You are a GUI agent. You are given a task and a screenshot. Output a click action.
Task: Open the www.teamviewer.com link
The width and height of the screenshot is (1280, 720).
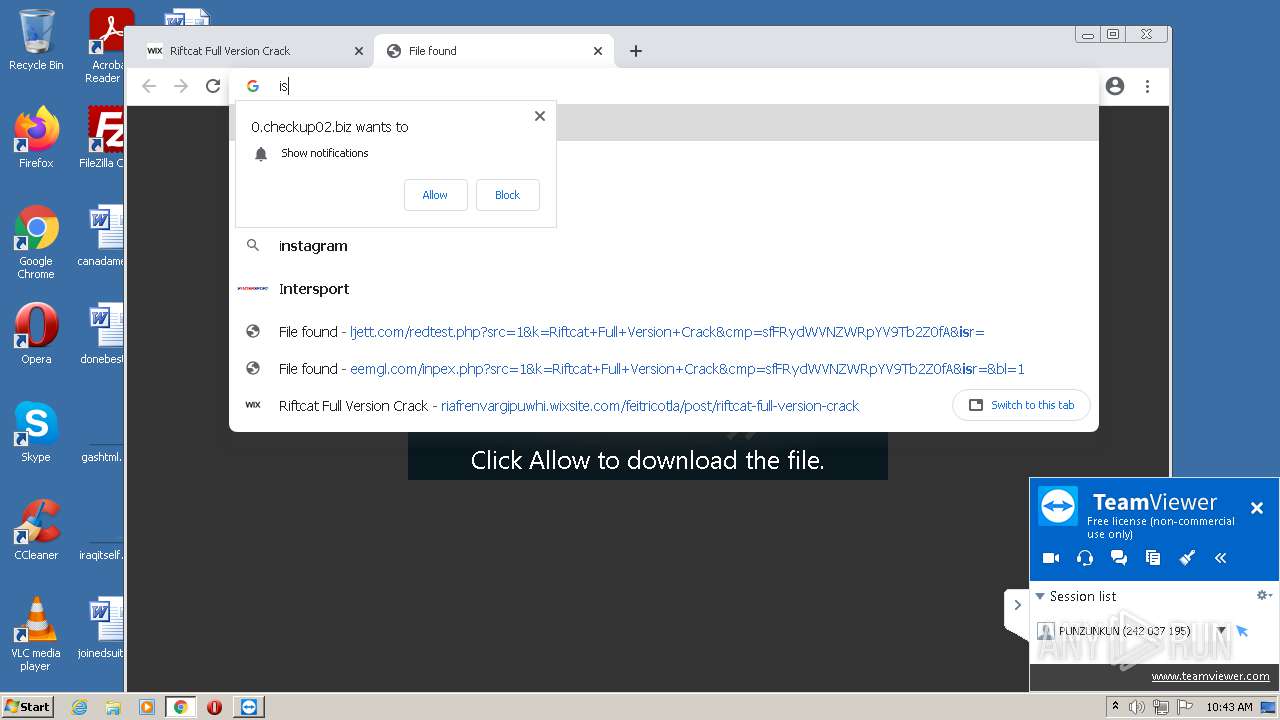tap(1210, 676)
